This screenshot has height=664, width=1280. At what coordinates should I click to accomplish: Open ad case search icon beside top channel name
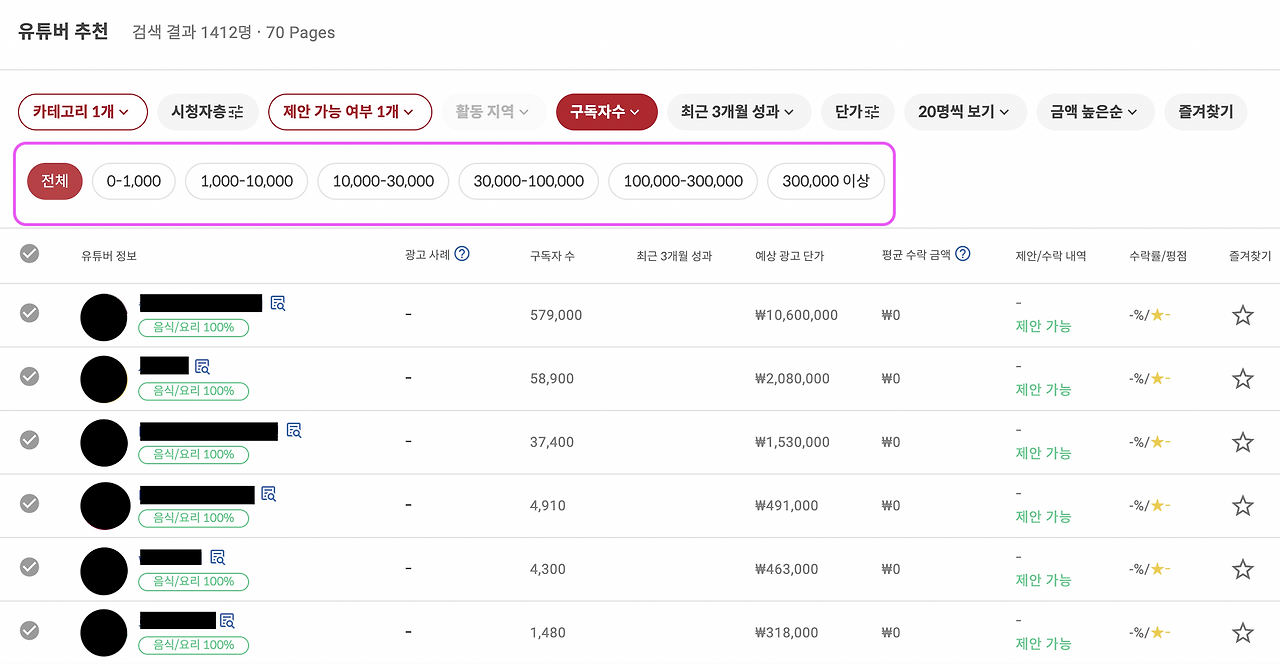pyautogui.click(x=277, y=302)
